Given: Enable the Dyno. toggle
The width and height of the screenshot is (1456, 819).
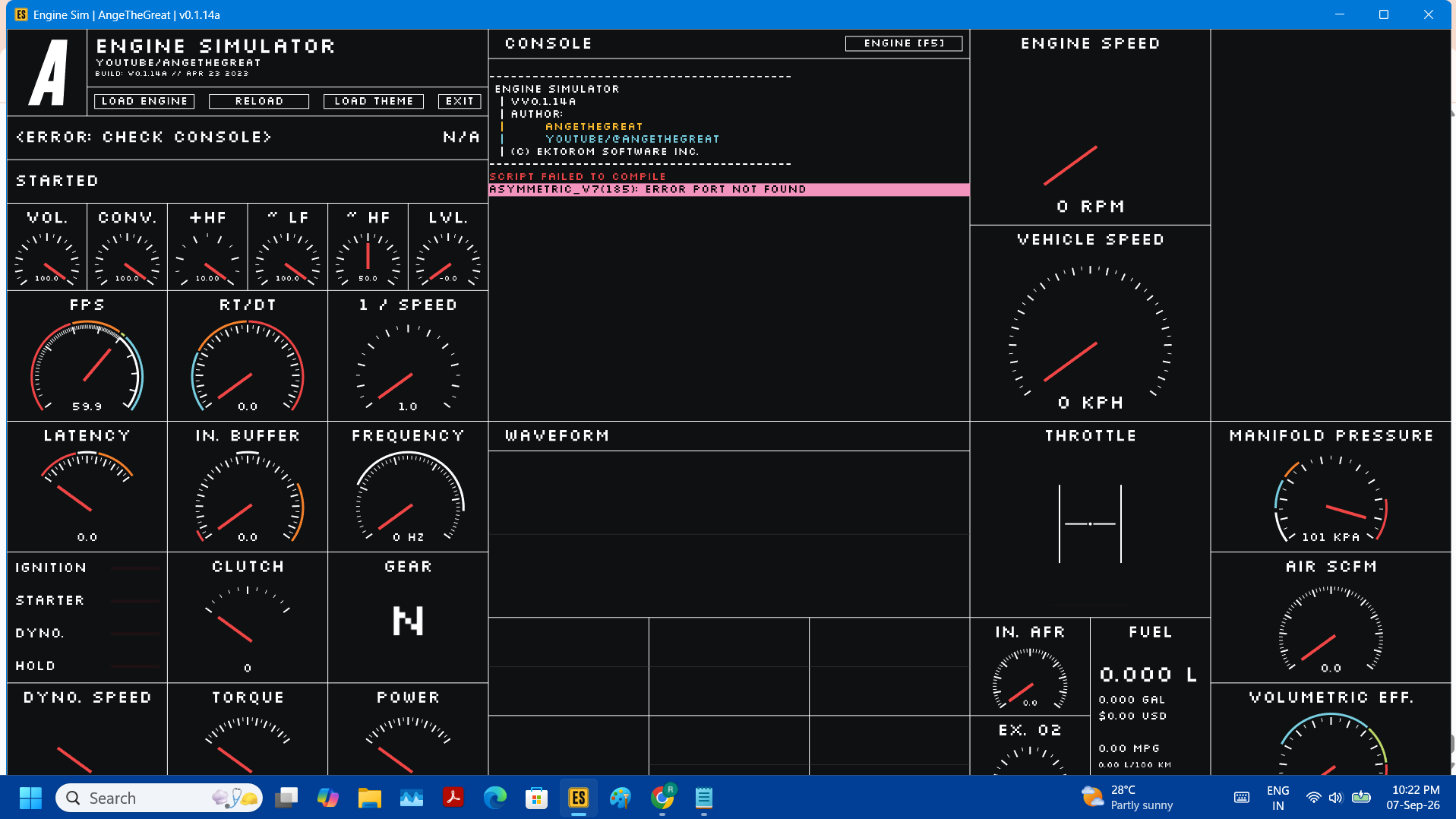Looking at the screenshot, I should 87,633.
